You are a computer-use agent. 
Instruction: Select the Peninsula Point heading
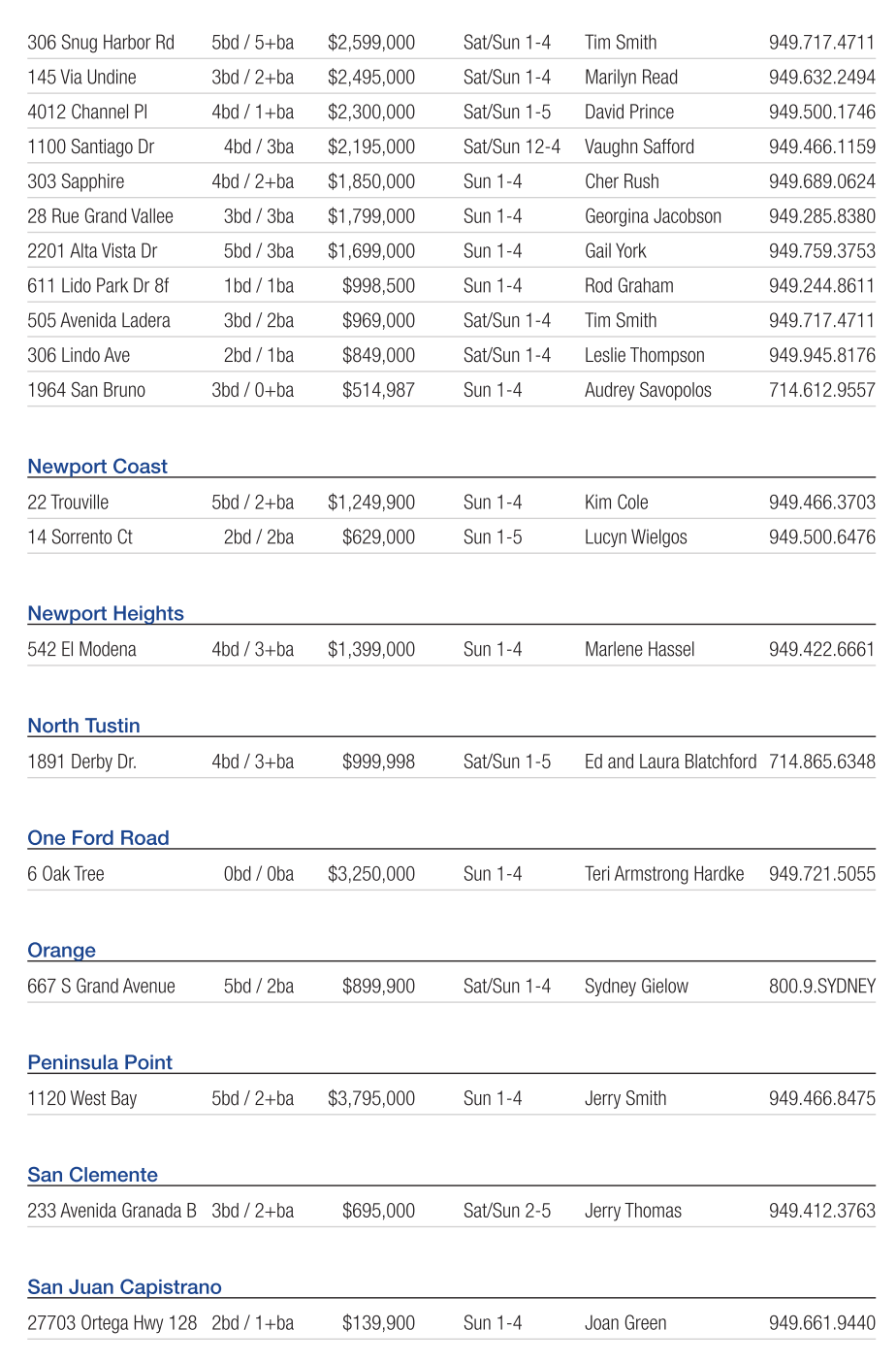click(100, 1062)
